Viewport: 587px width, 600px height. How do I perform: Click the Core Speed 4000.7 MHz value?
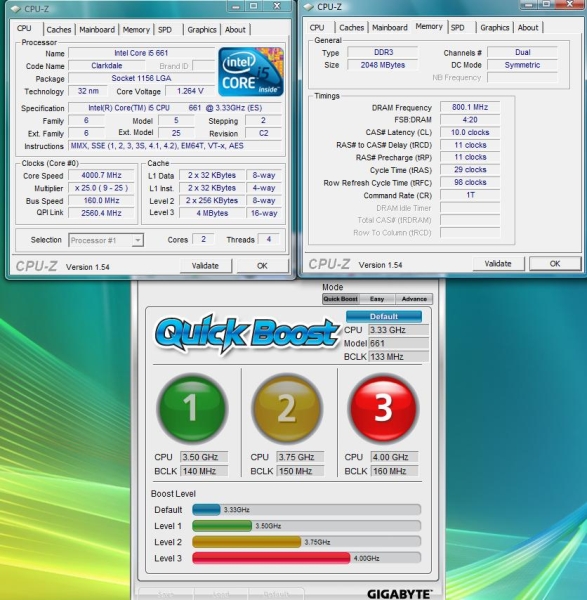pyautogui.click(x=101, y=175)
